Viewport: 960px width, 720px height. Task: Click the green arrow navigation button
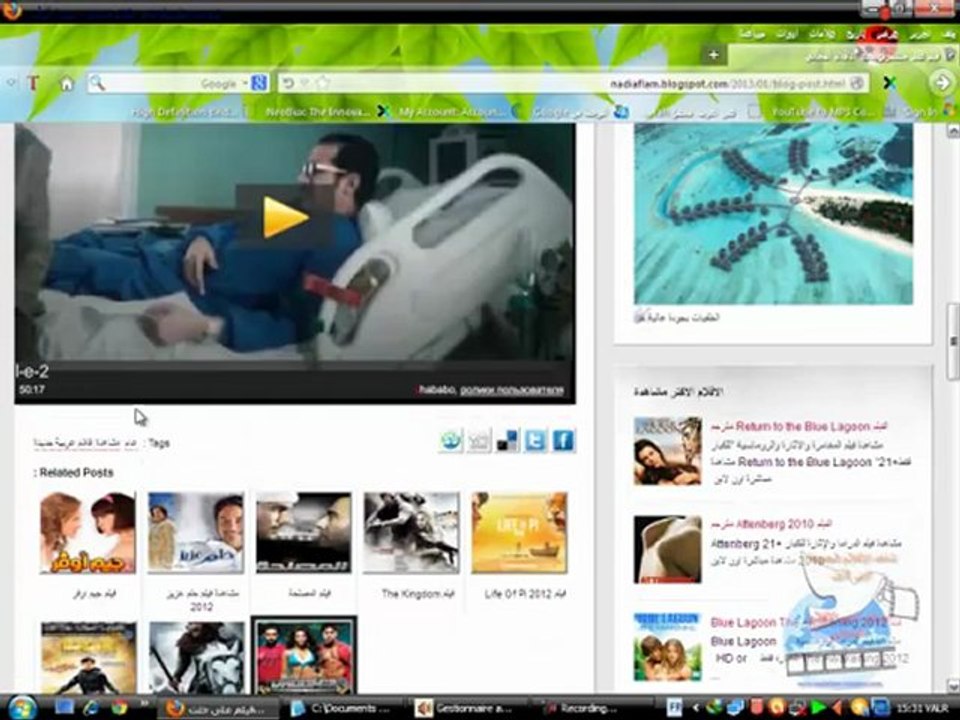click(941, 83)
